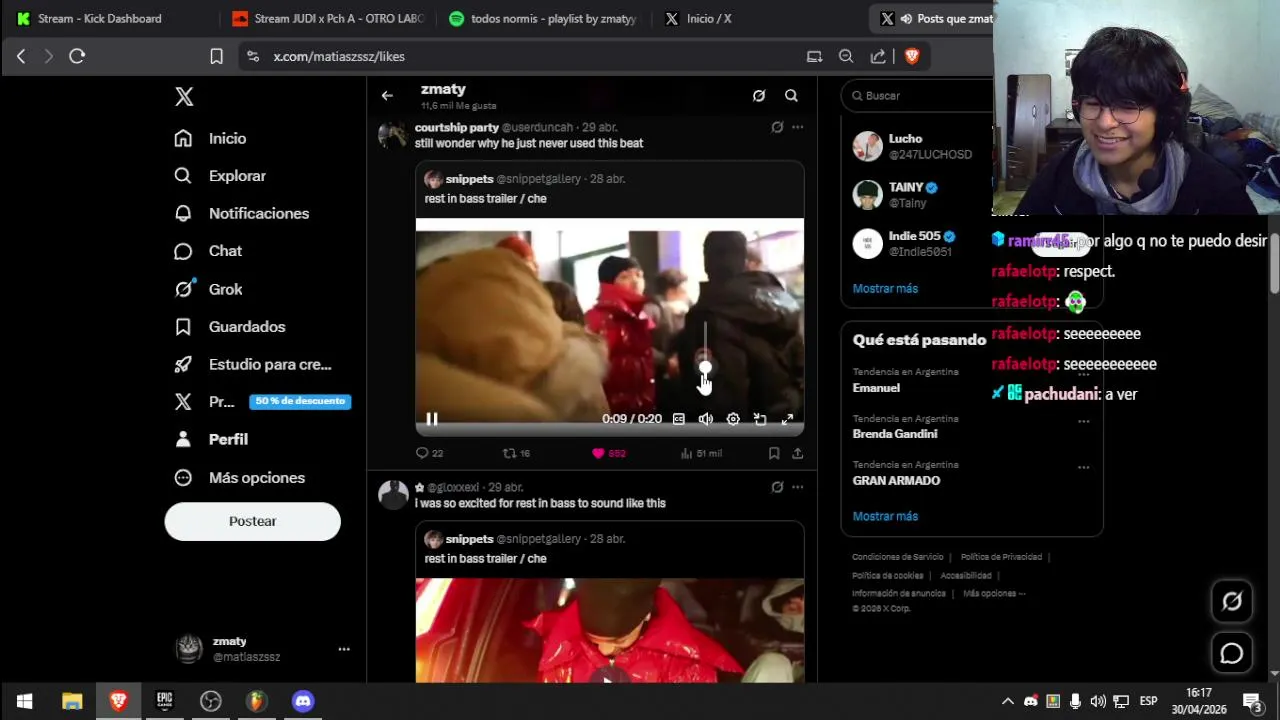Open Windows Start menu
This screenshot has height=720, width=1280.
click(x=24, y=701)
